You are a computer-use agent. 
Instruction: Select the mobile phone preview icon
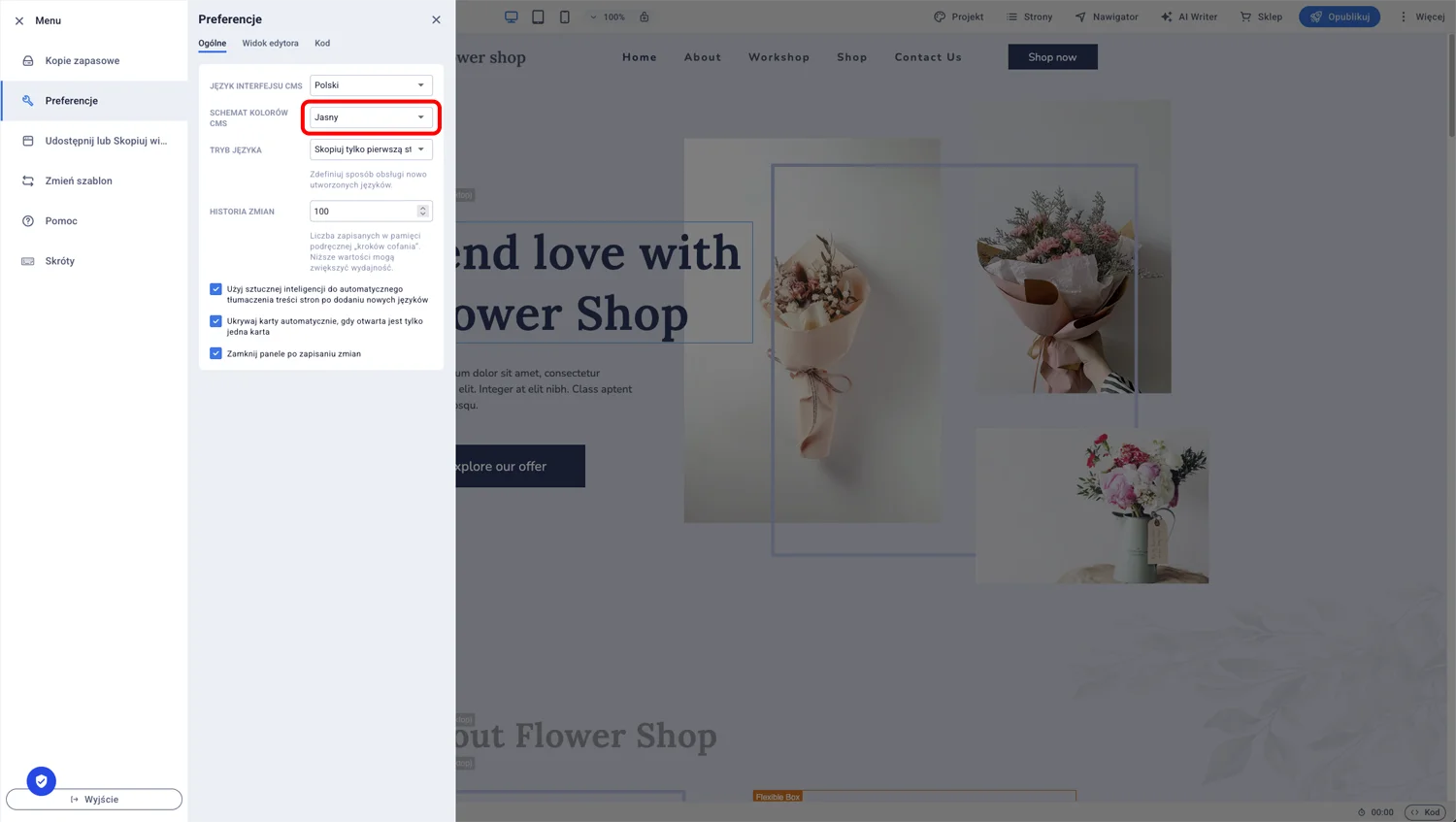tap(564, 16)
